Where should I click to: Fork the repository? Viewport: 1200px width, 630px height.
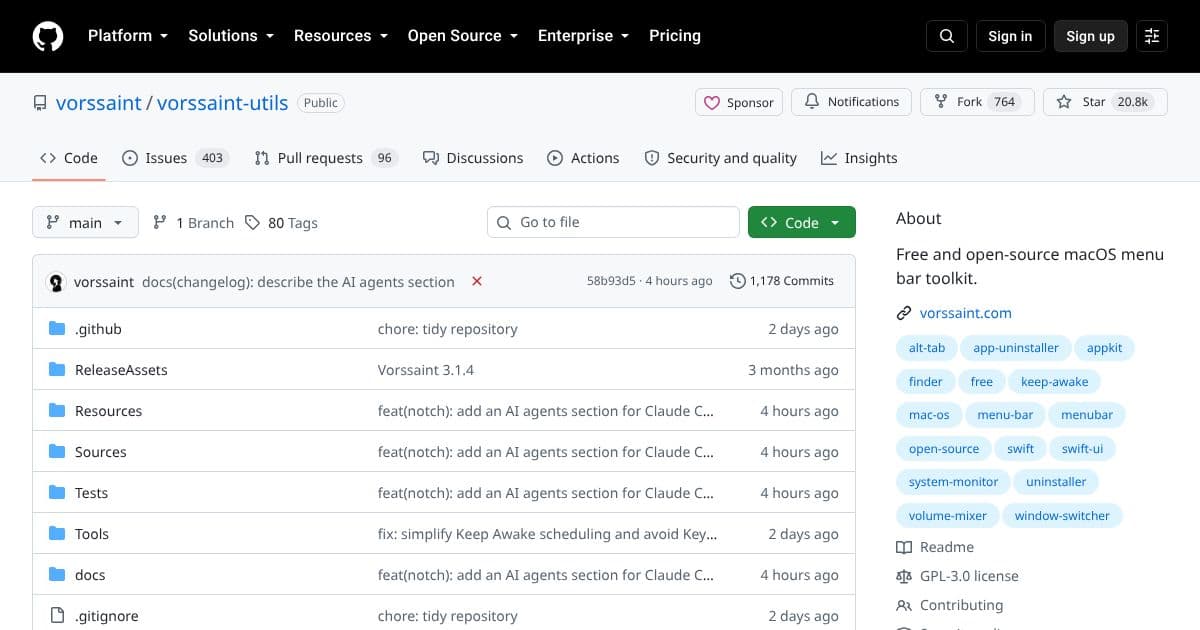977,102
